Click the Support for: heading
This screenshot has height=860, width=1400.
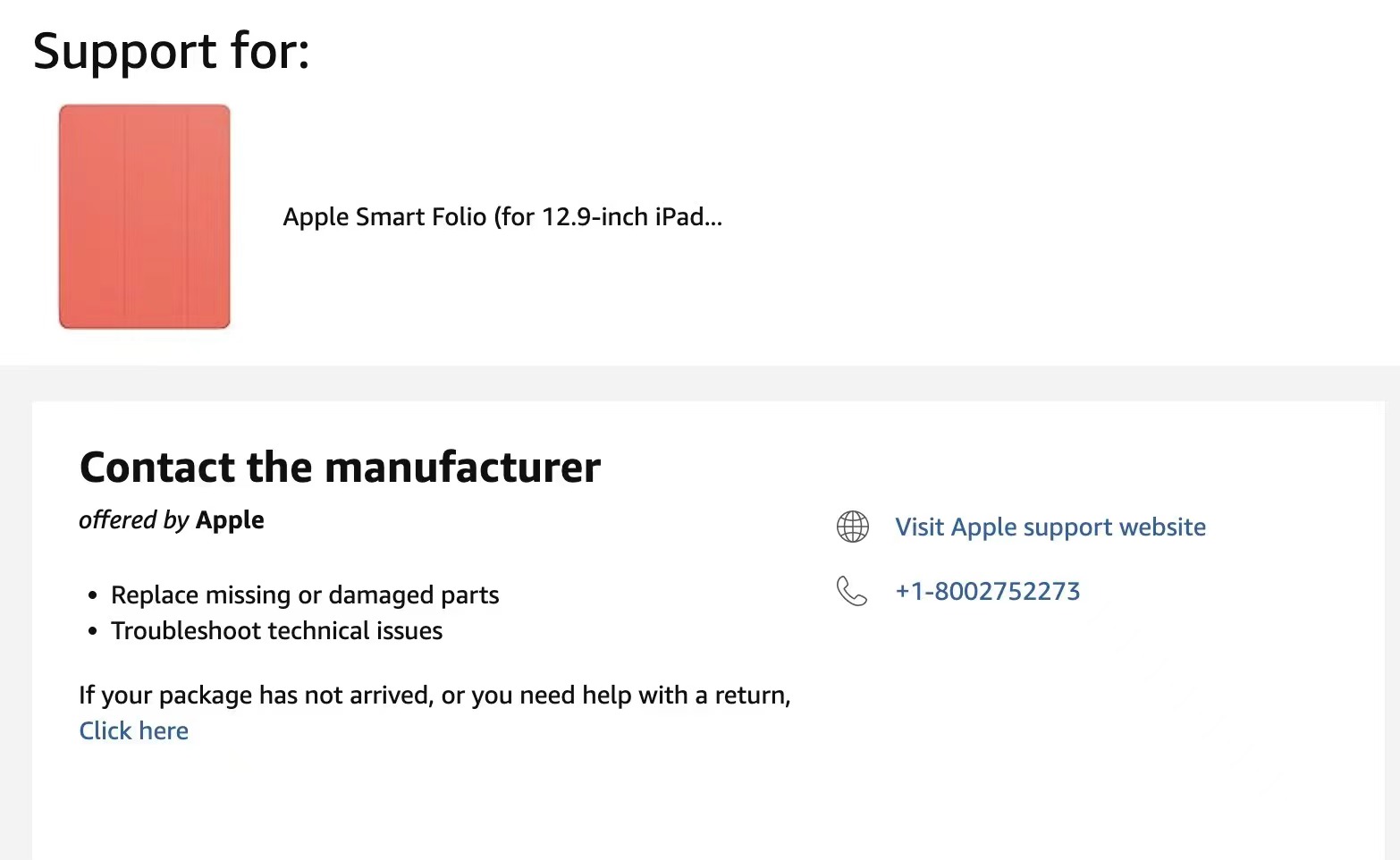point(171,51)
